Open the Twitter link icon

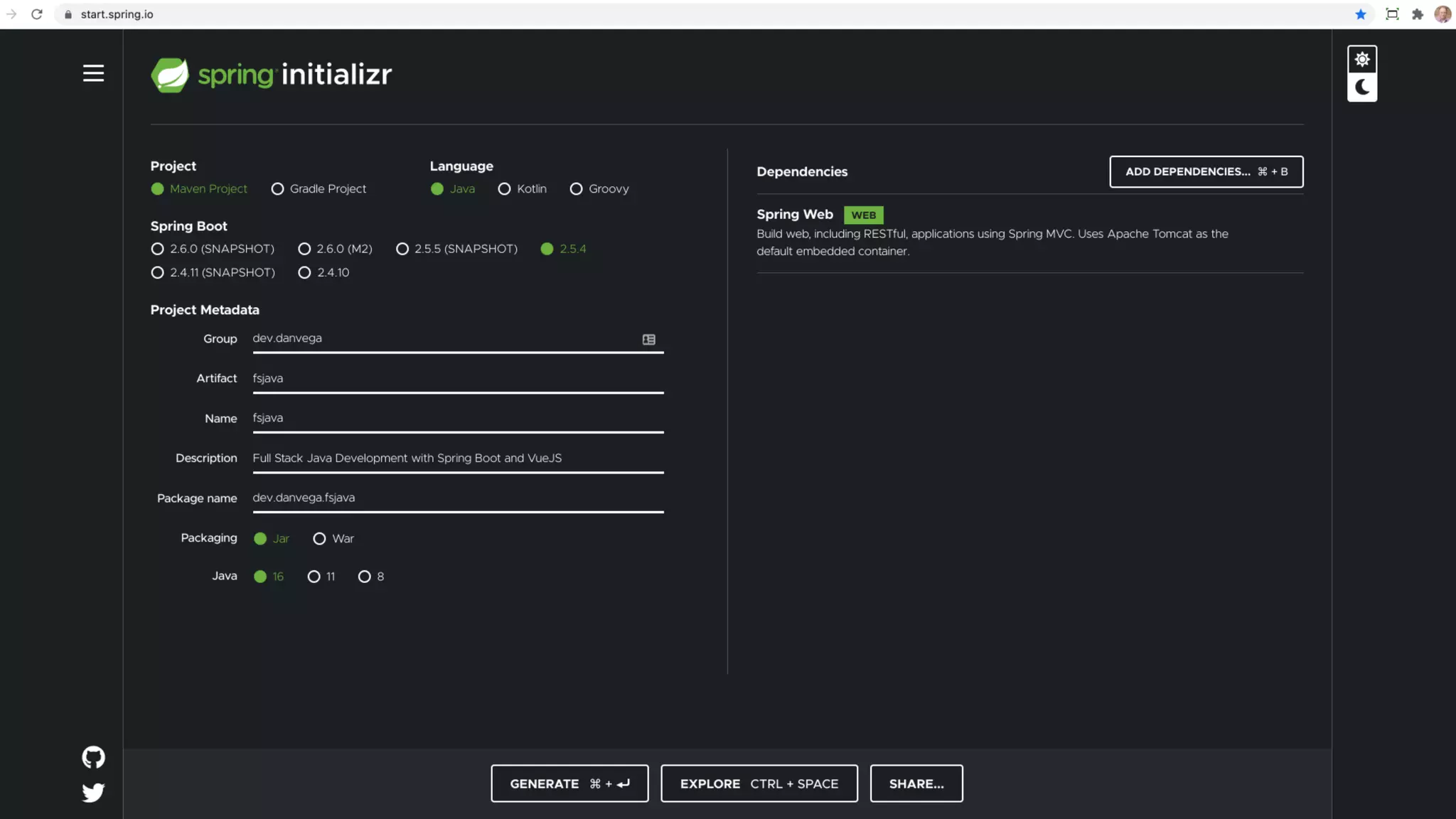[93, 792]
